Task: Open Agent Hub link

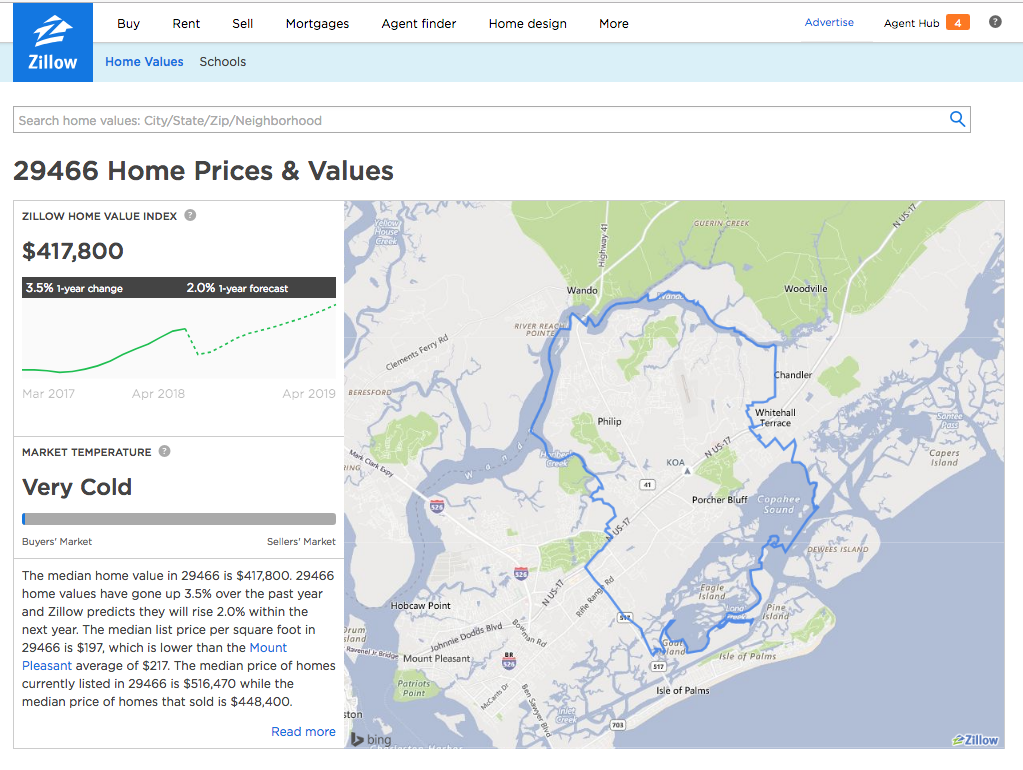Action: (911, 23)
